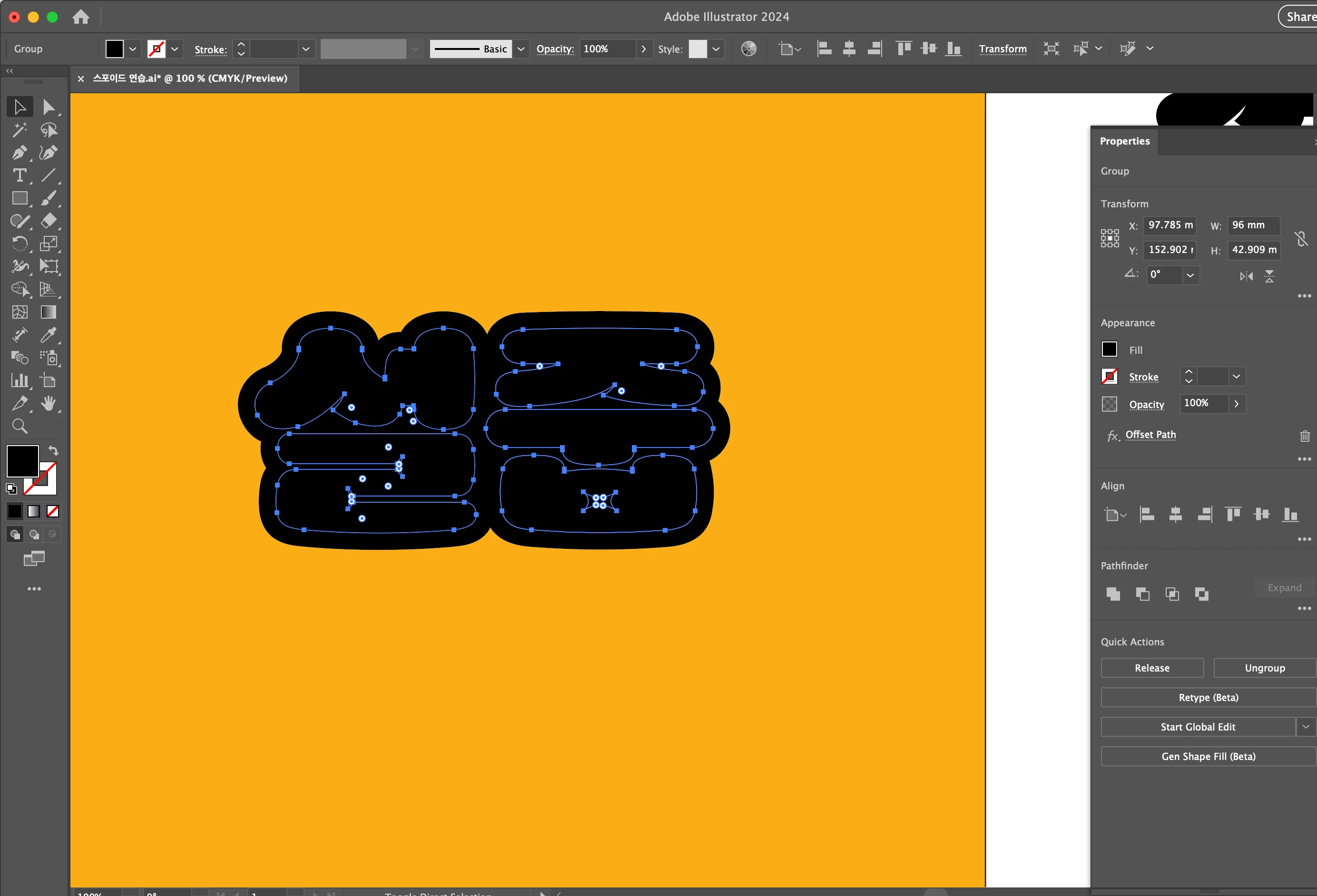Select the Zoom tool
The image size is (1317, 896).
click(19, 427)
